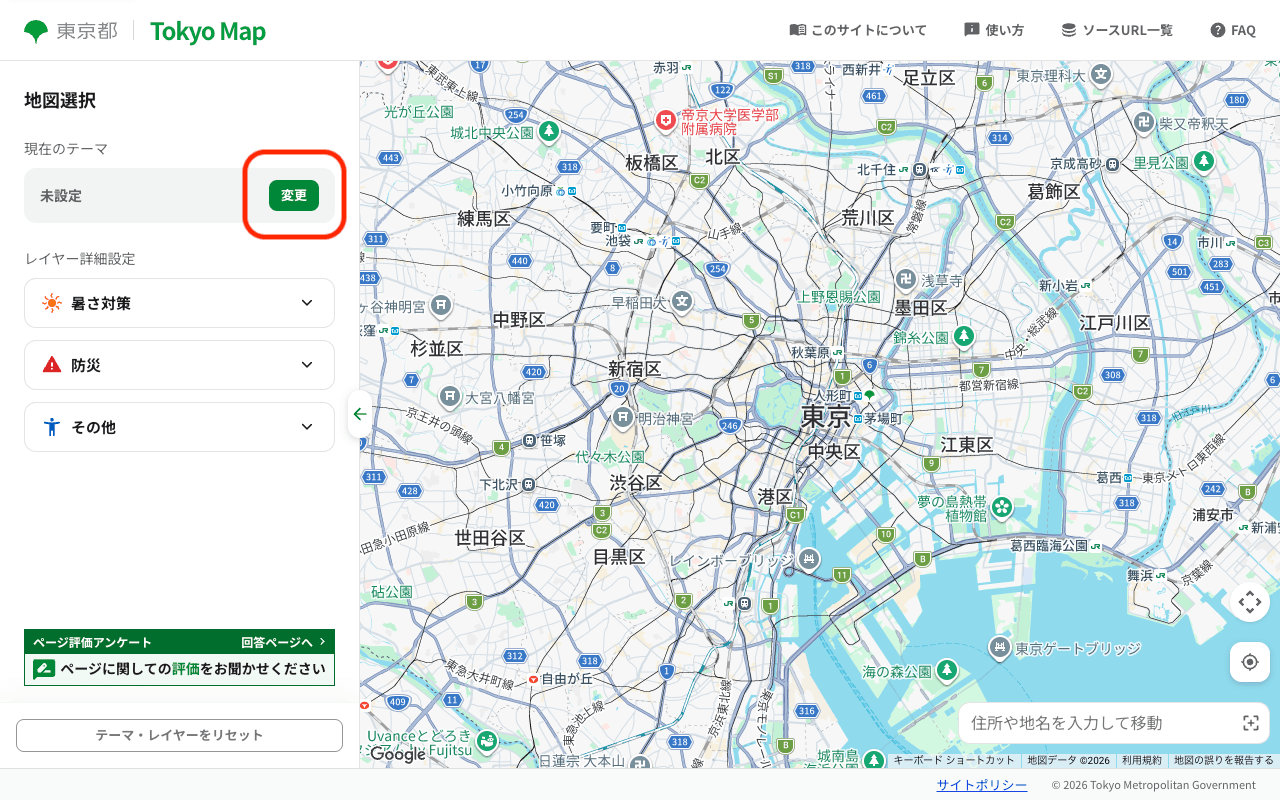Click the 帝京大学医学部附属病院 hospital marker
The width and height of the screenshot is (1280, 800).
click(666, 121)
